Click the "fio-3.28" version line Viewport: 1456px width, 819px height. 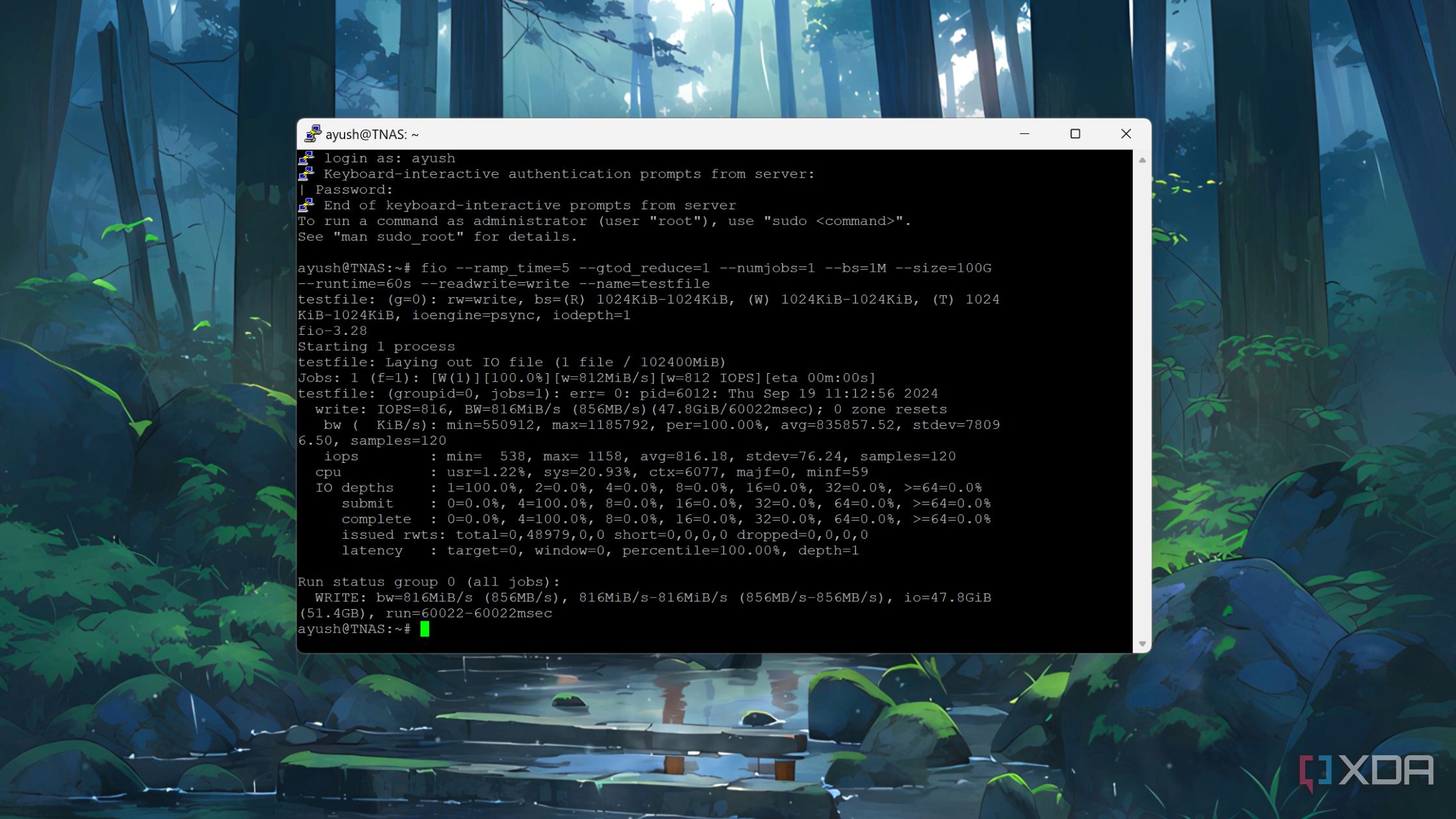coord(332,330)
